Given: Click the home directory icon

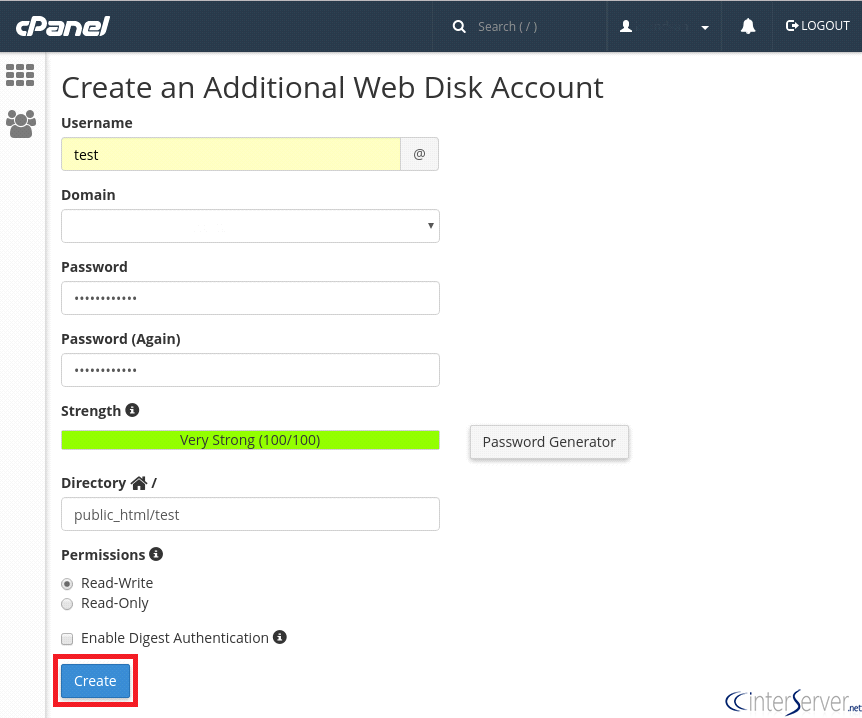Looking at the screenshot, I should click(139, 483).
